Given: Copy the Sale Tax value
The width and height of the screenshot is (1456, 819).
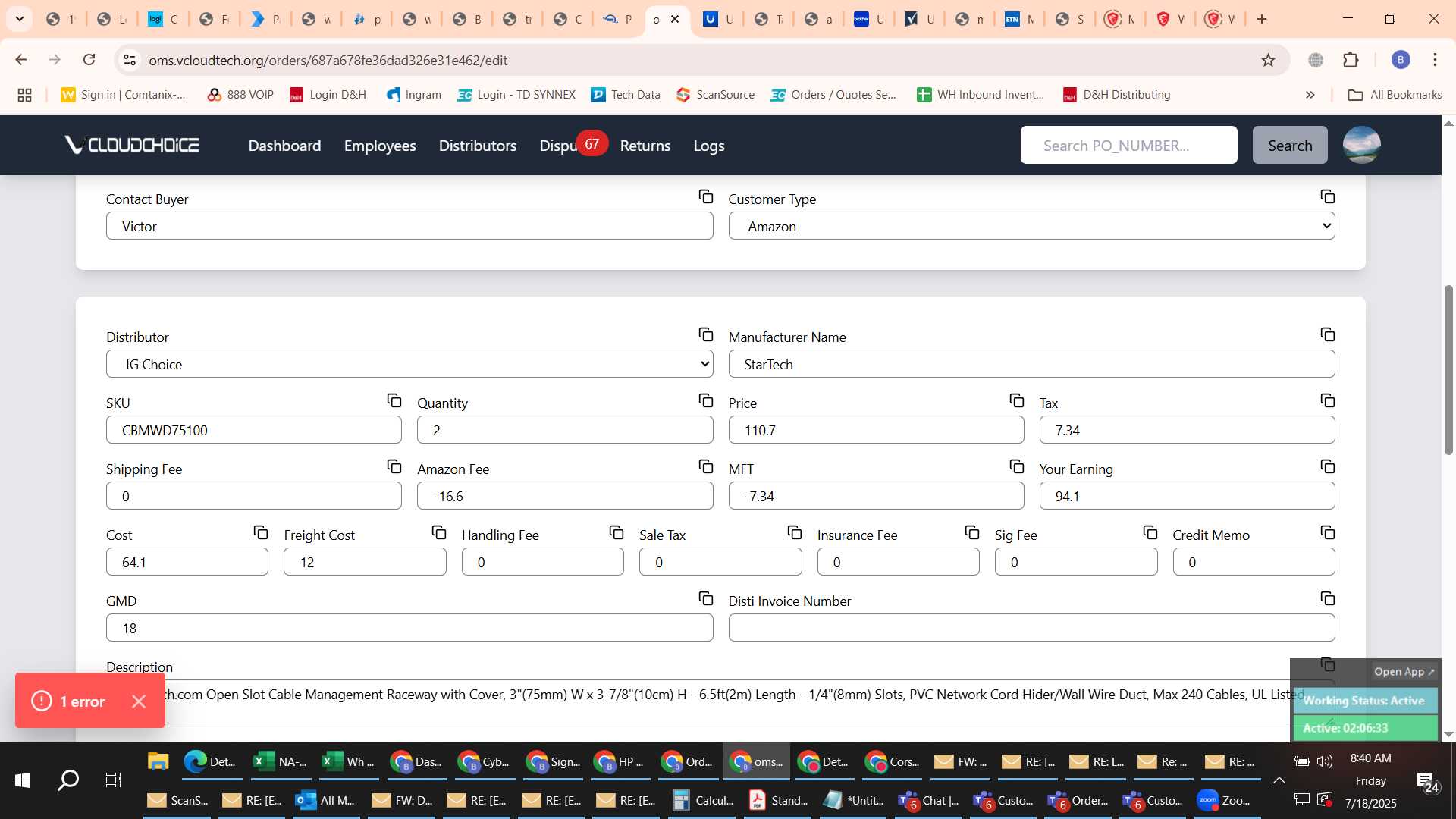Looking at the screenshot, I should point(795,533).
